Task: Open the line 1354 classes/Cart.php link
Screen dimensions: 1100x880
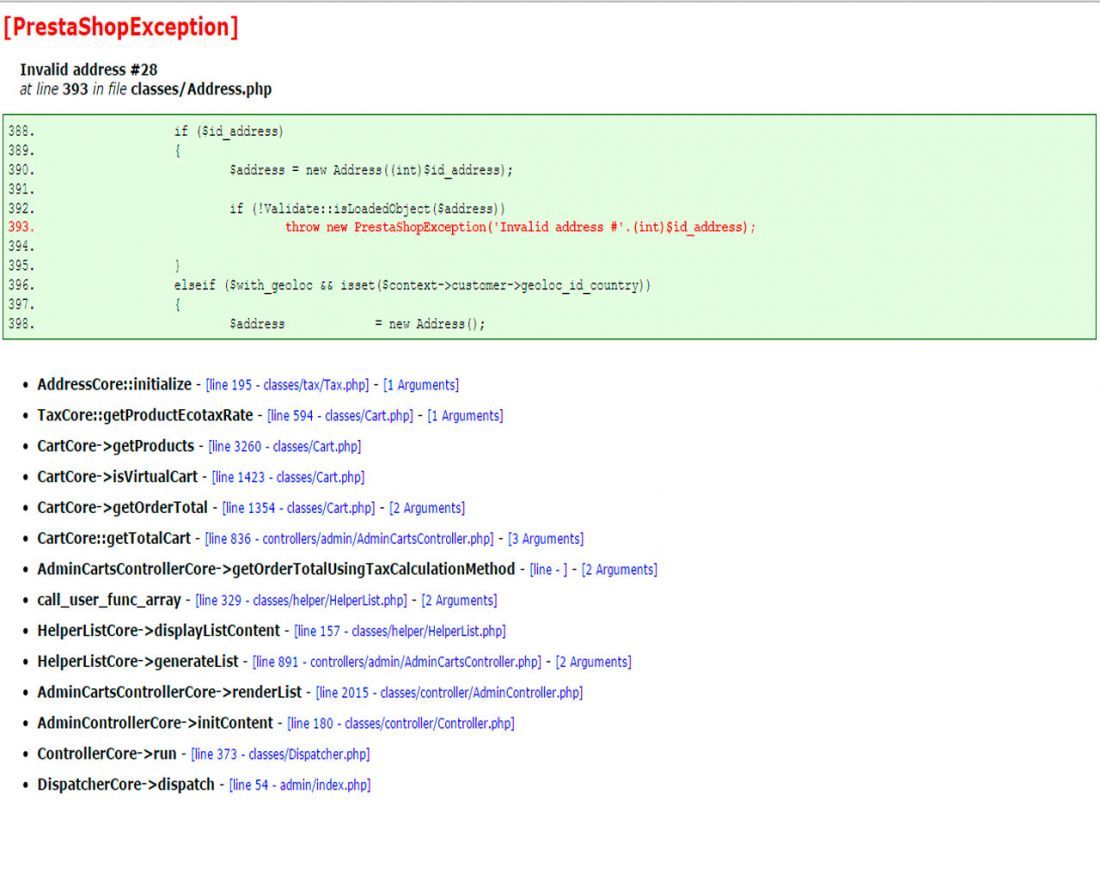Action: click(299, 509)
